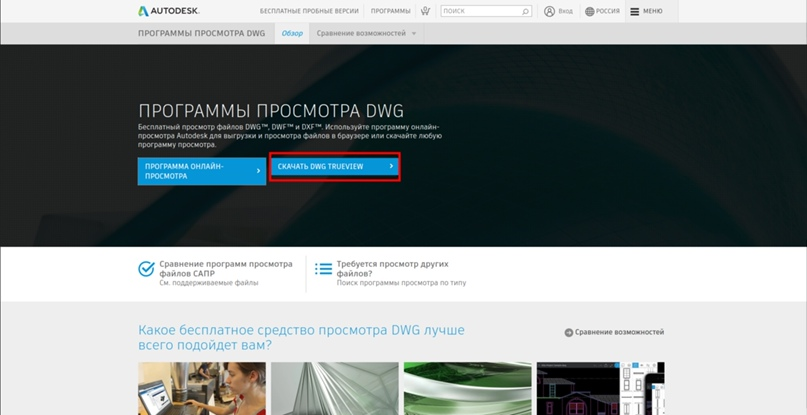Click См. поддерживаемые файлы text

pos(209,283)
